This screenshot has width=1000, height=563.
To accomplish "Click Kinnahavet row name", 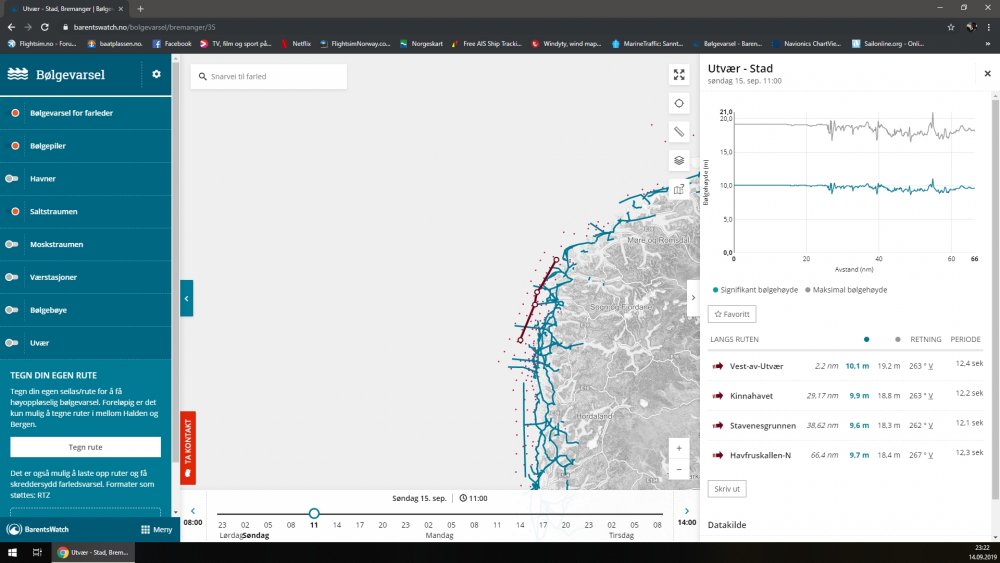I will 751,396.
